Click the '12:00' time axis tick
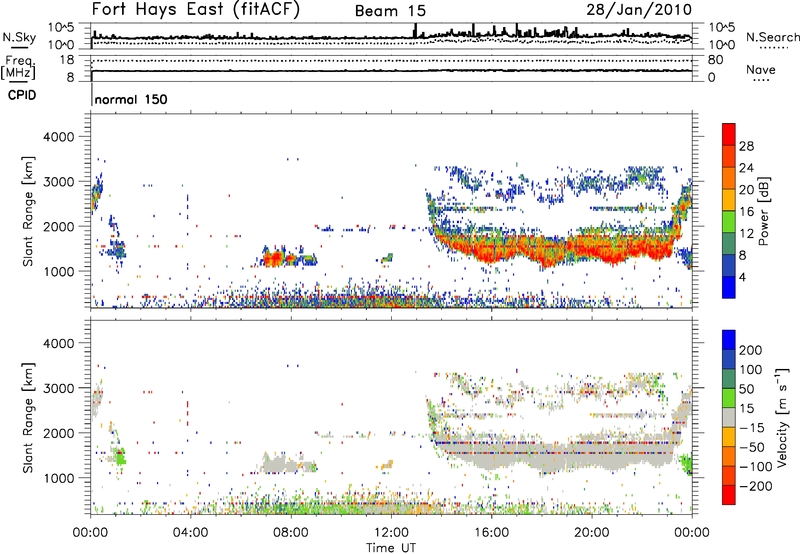 click(391, 533)
